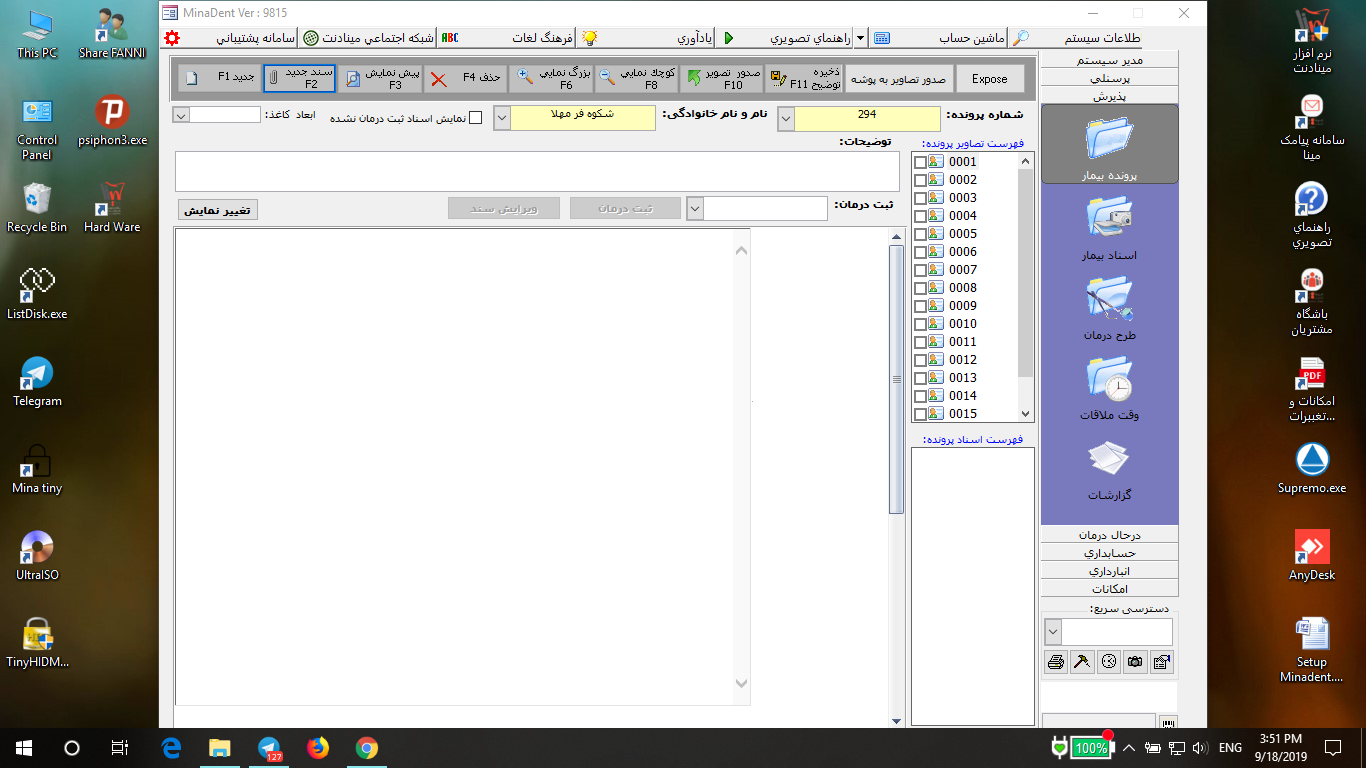Zoom out with کوچك نمايي F8

click(637, 79)
